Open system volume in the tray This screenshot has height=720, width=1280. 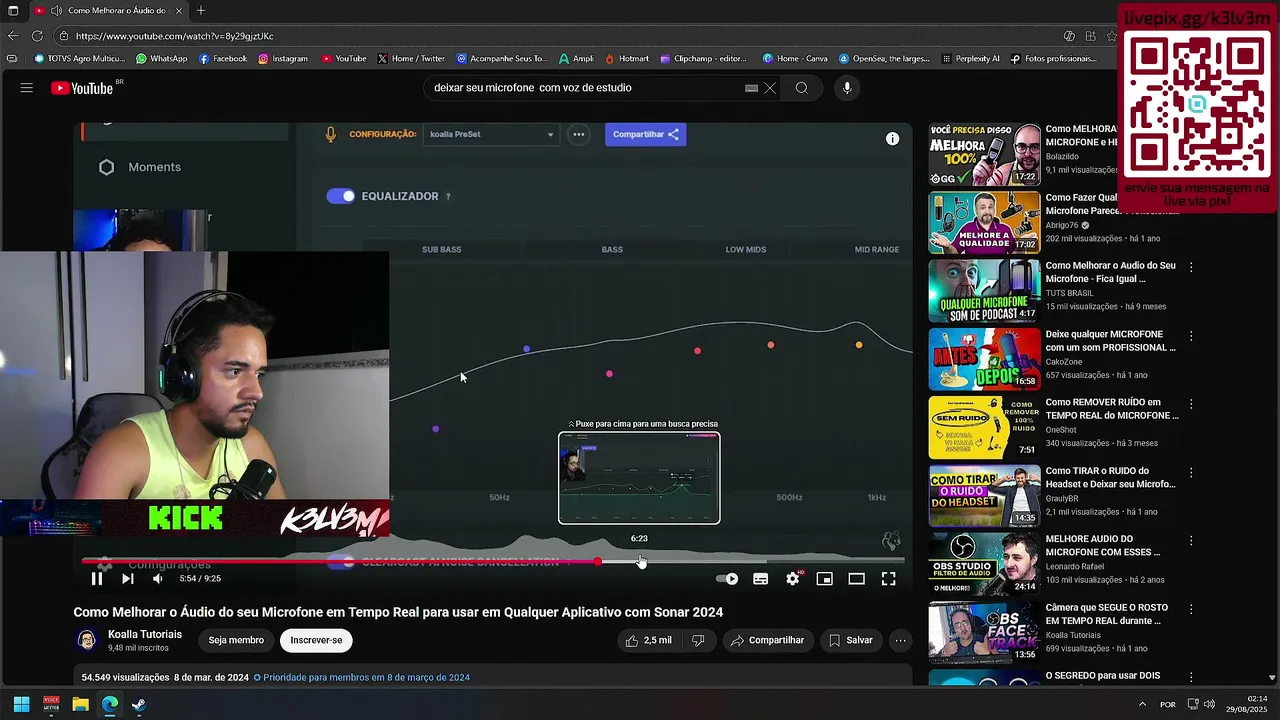tap(1211, 704)
